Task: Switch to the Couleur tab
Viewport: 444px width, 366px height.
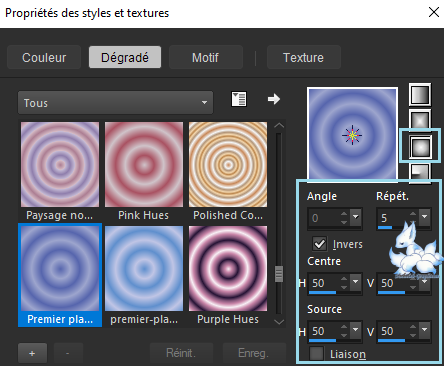Action: click(44, 57)
